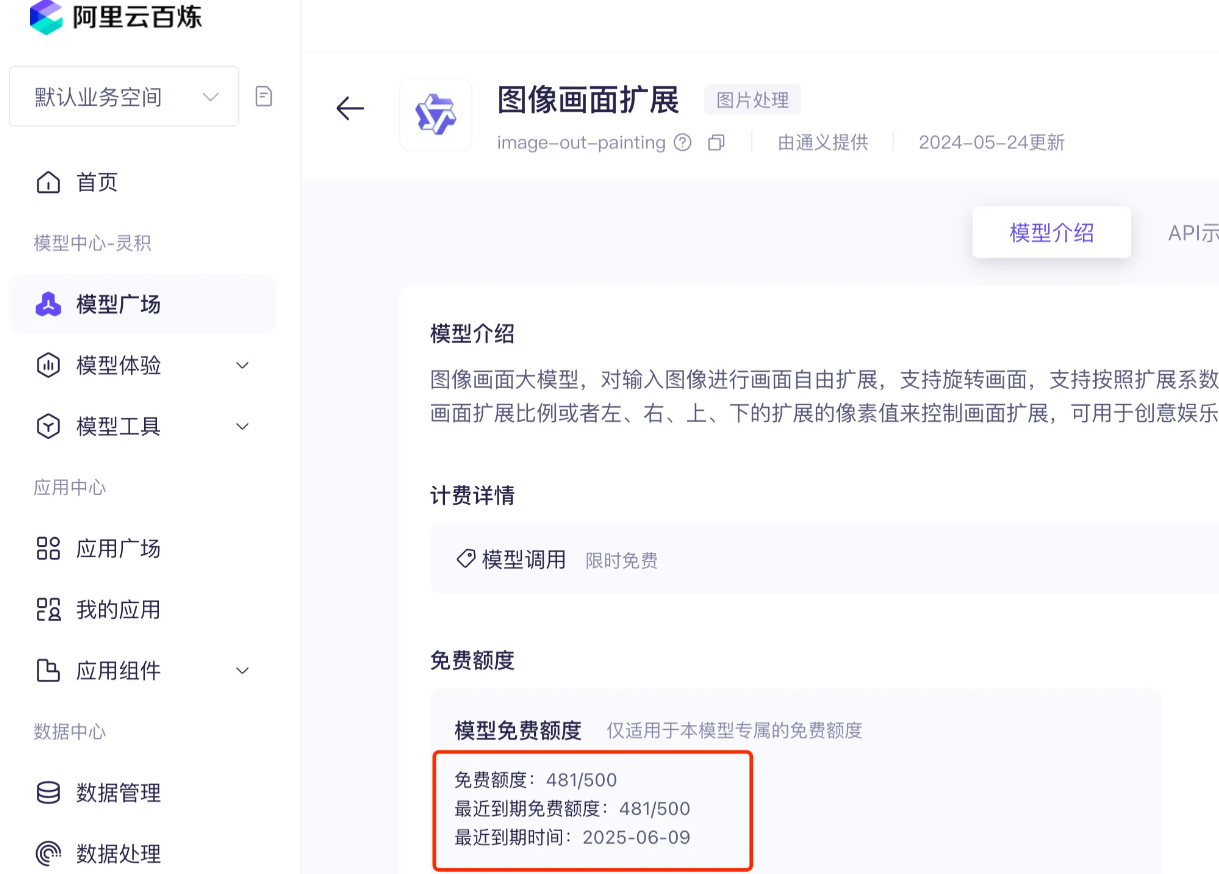This screenshot has width=1219, height=874.
Task: Switch to the 模型介绍 tab
Action: (x=1052, y=233)
